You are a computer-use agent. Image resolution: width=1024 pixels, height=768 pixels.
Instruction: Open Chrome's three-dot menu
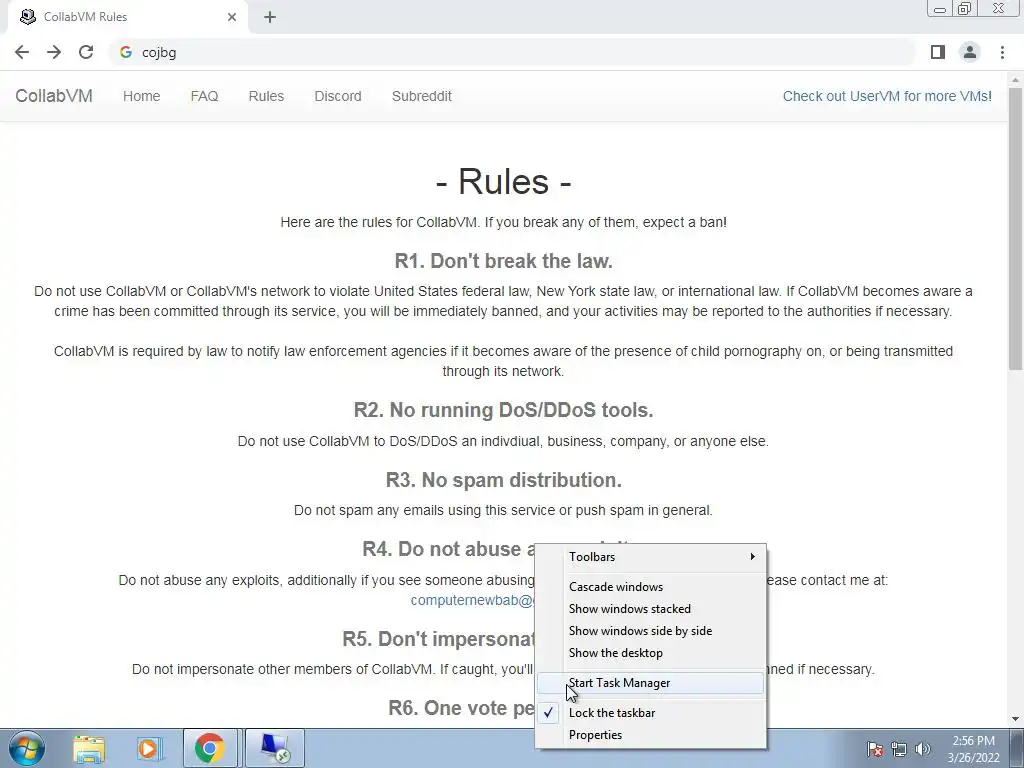point(1002,52)
